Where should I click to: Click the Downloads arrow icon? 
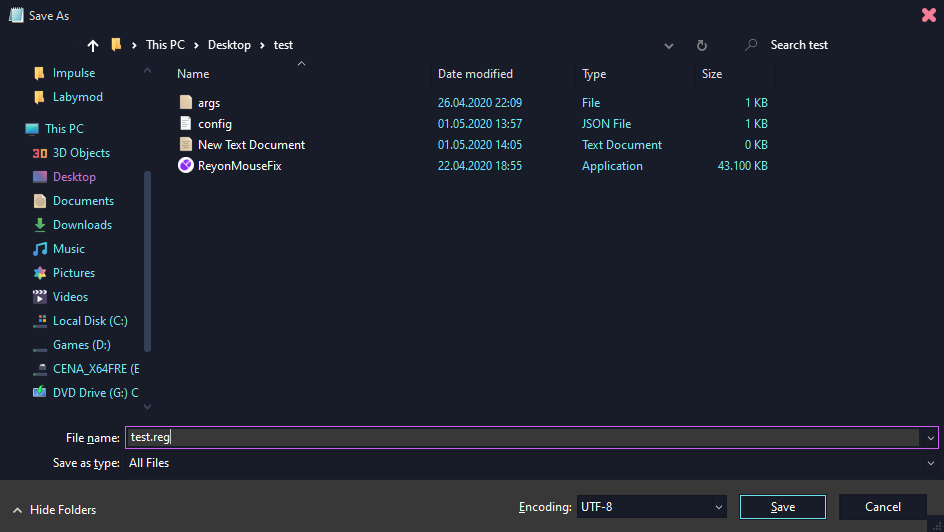pos(40,224)
